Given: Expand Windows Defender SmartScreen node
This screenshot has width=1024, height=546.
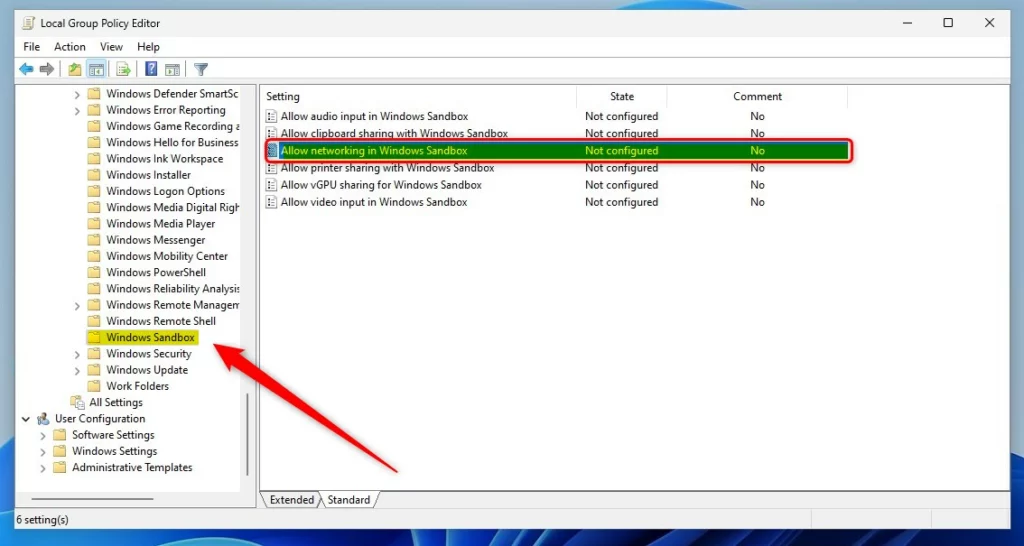Looking at the screenshot, I should (77, 94).
